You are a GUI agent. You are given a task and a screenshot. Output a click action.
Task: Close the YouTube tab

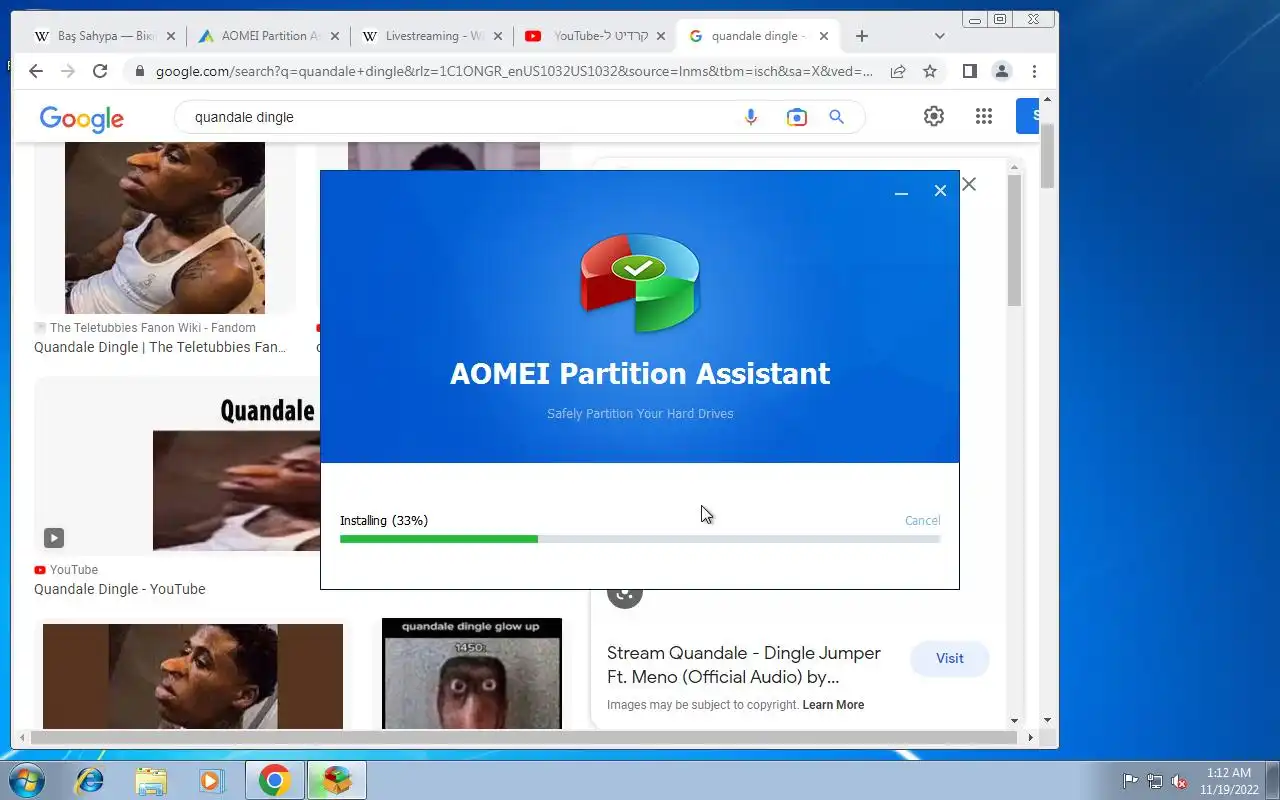[661, 36]
